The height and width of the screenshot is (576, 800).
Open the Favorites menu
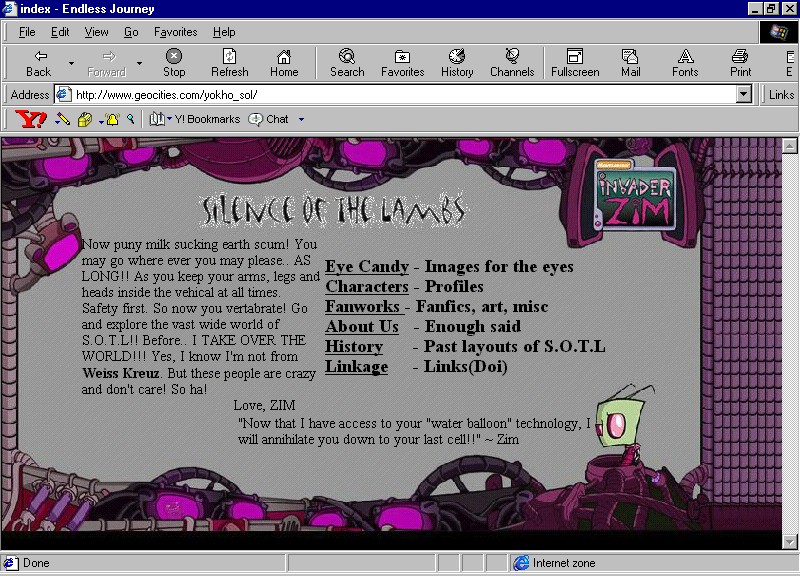[x=176, y=32]
